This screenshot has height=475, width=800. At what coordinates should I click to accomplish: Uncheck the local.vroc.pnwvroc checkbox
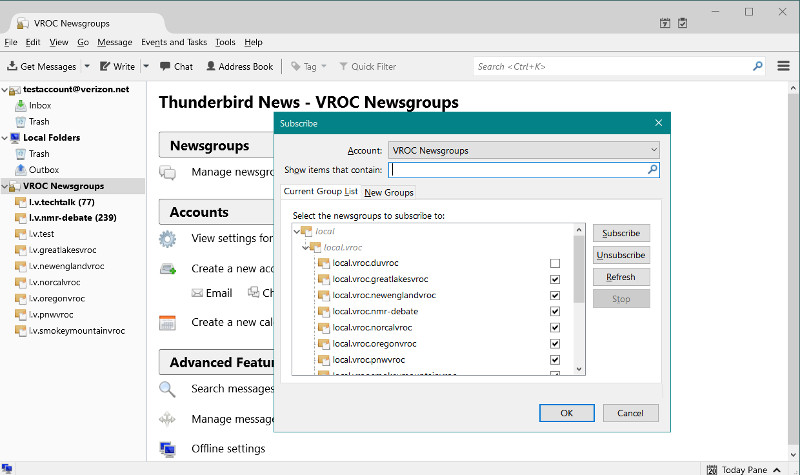(555, 360)
